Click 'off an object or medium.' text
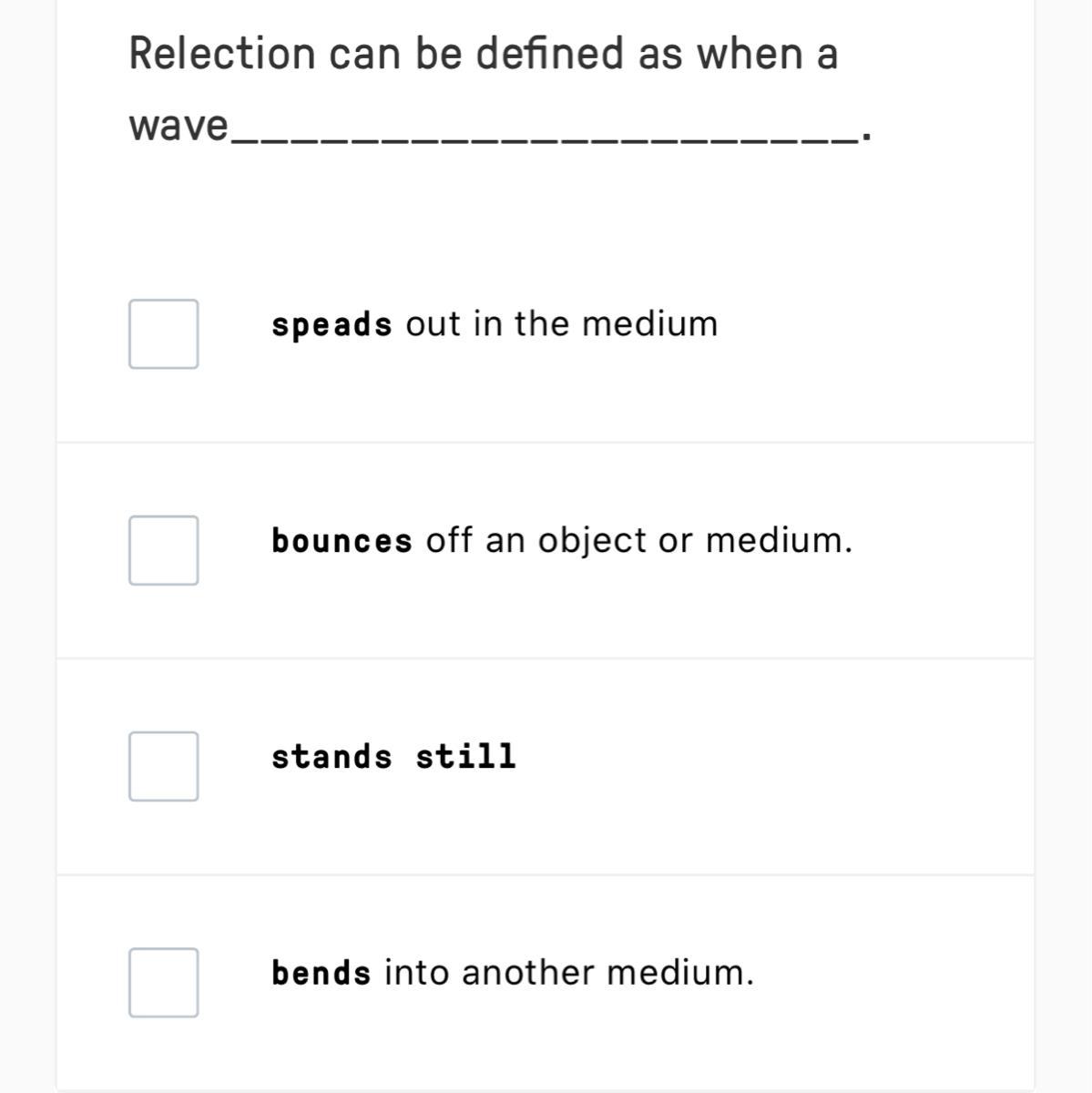Image resolution: width=1092 pixels, height=1093 pixels. pyautogui.click(x=639, y=541)
